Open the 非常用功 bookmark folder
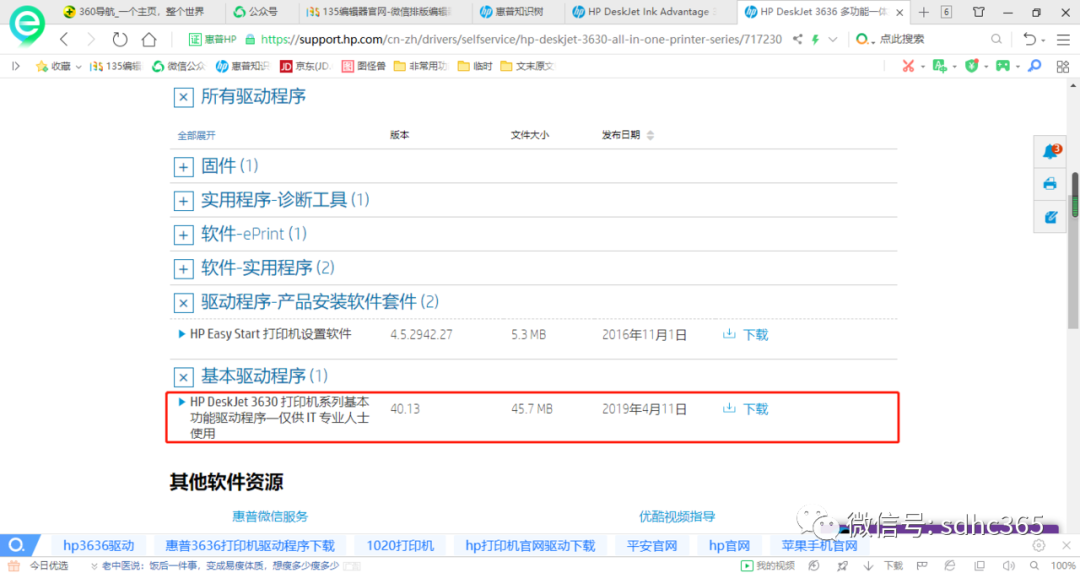 (420, 66)
